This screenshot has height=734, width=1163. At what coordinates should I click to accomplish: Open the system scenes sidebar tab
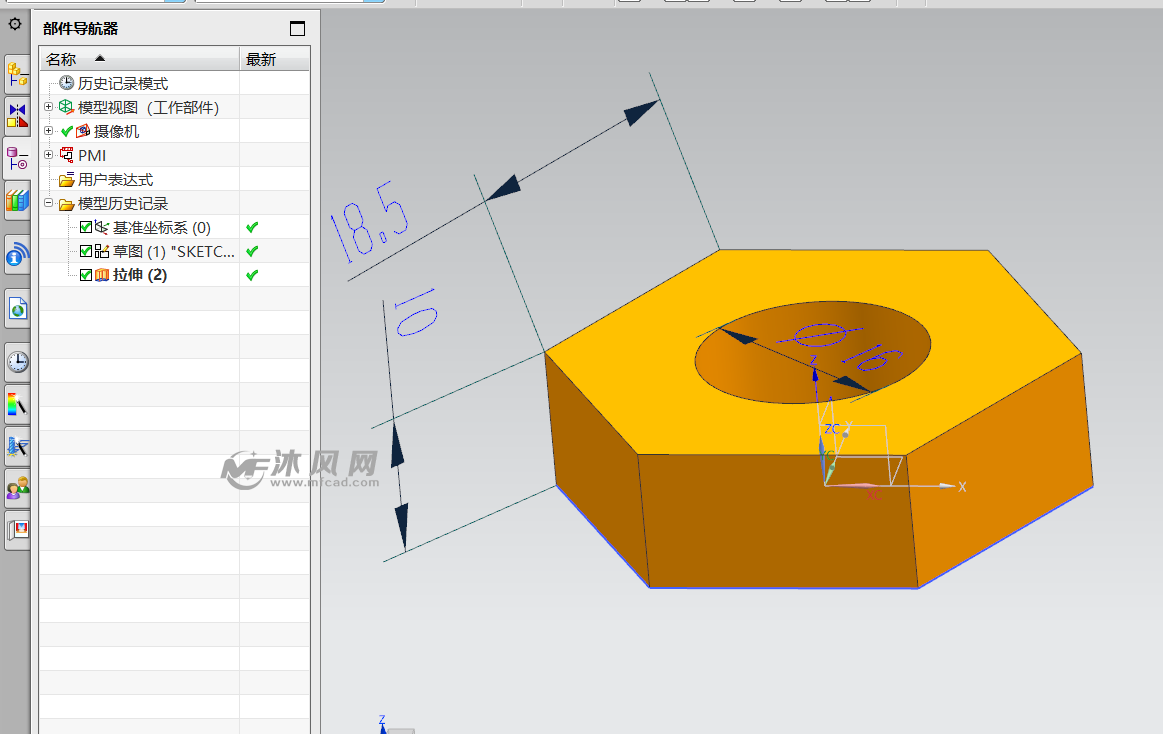(17, 530)
